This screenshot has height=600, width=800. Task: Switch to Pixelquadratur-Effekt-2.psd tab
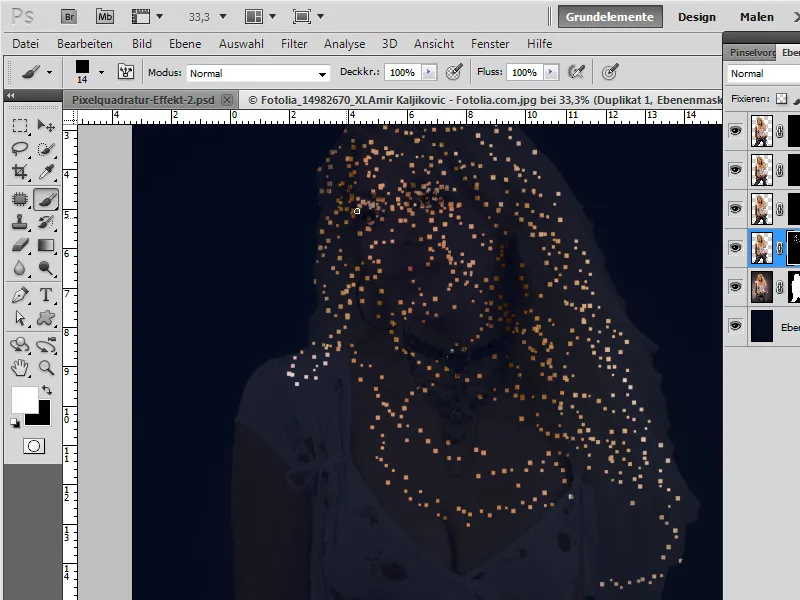[143, 100]
